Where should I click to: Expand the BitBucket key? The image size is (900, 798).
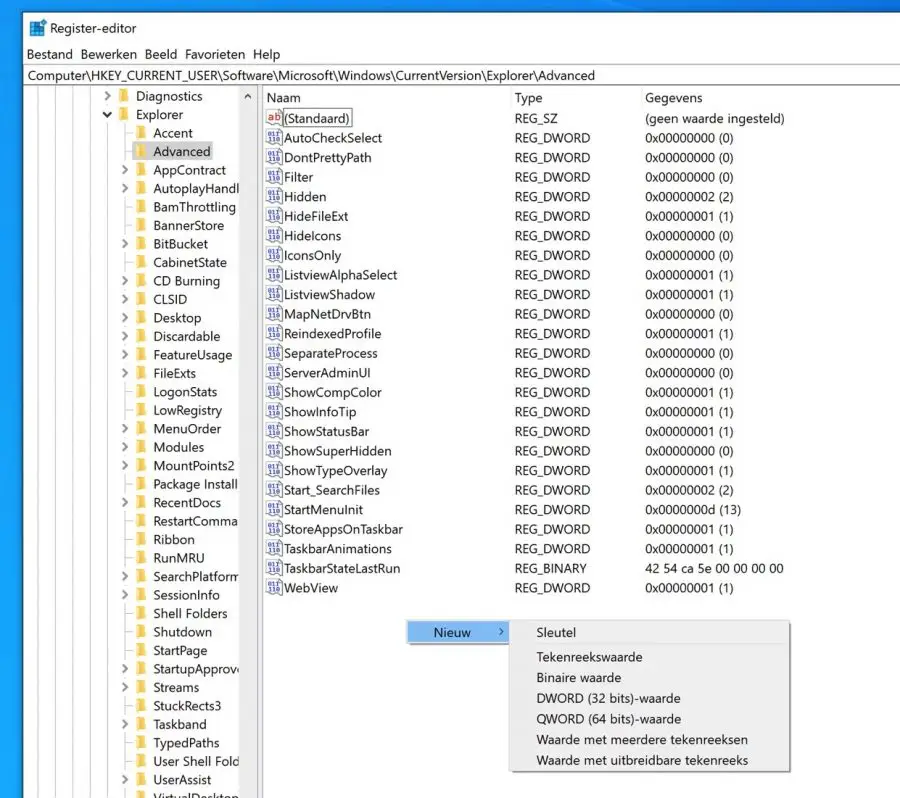coord(125,243)
